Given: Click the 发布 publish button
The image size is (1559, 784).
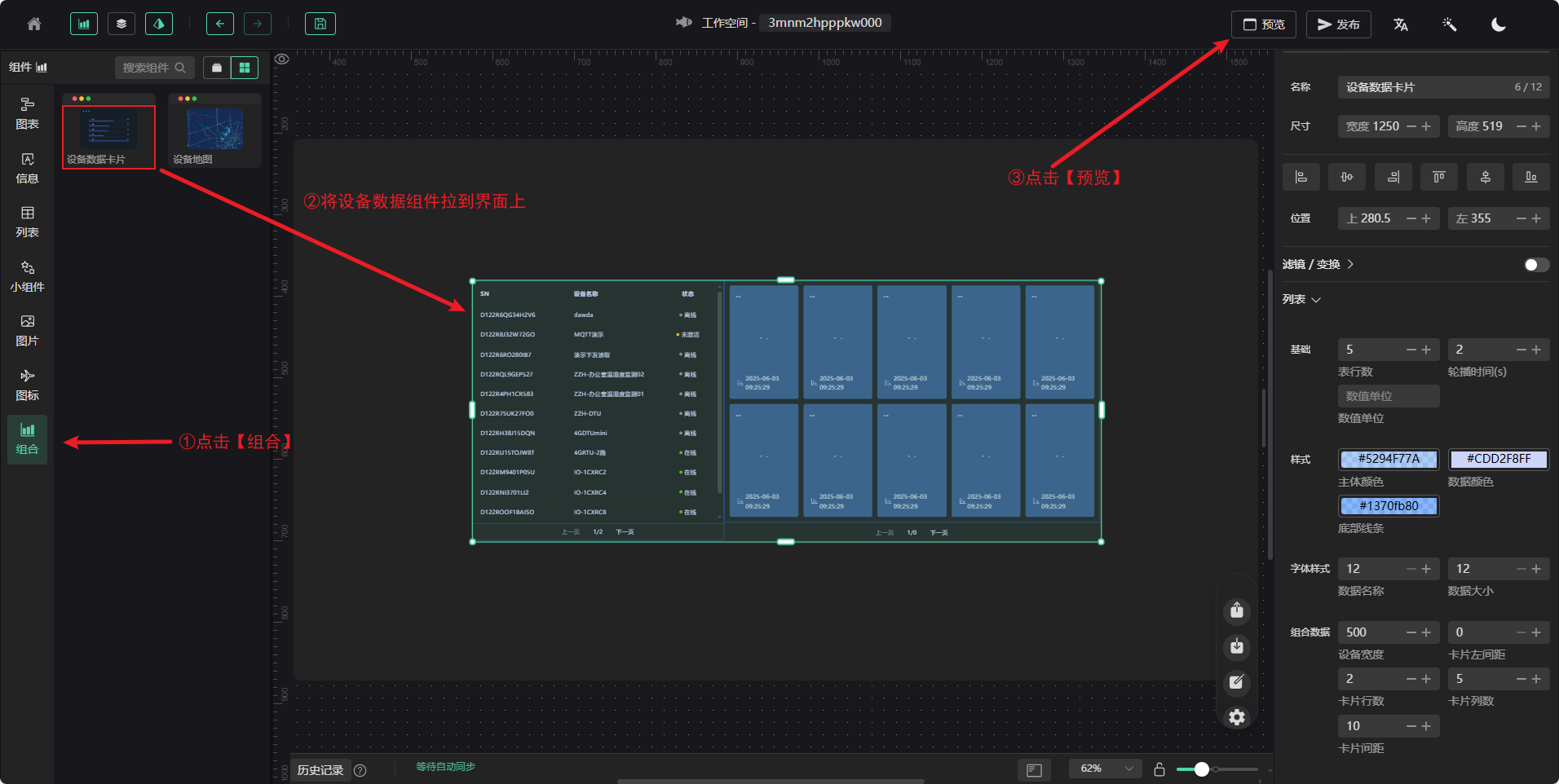Looking at the screenshot, I should [x=1338, y=24].
